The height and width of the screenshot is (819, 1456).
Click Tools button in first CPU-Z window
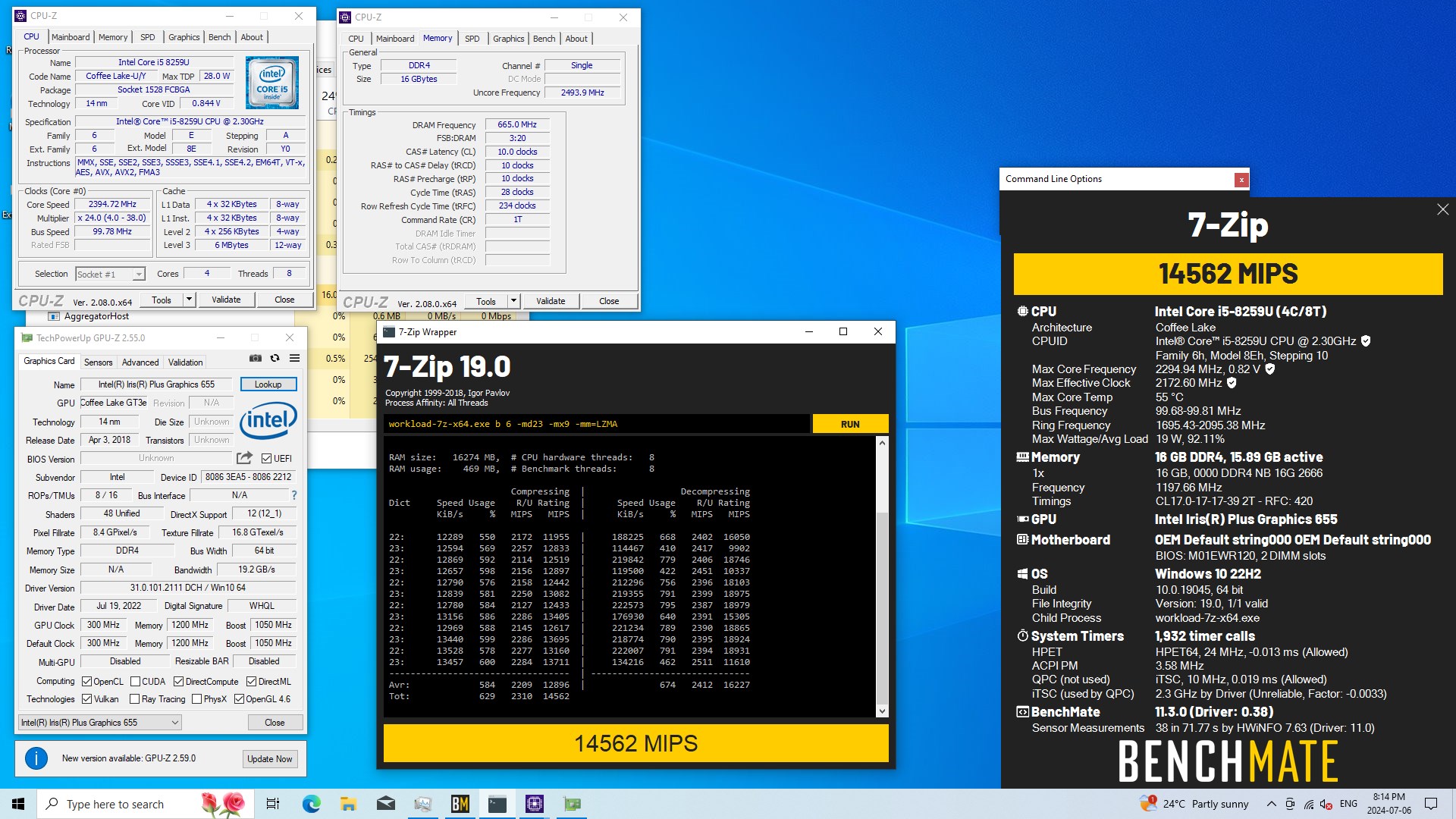click(x=162, y=300)
